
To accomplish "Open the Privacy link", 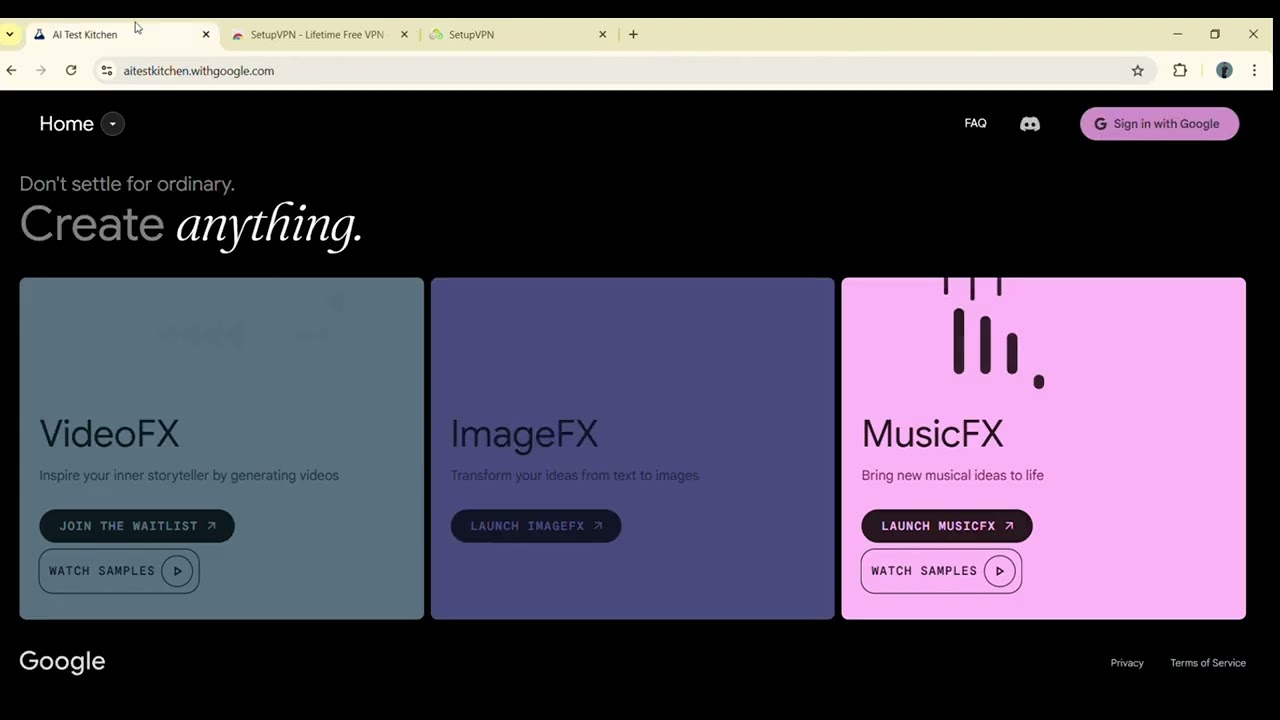I will pos(1127,663).
